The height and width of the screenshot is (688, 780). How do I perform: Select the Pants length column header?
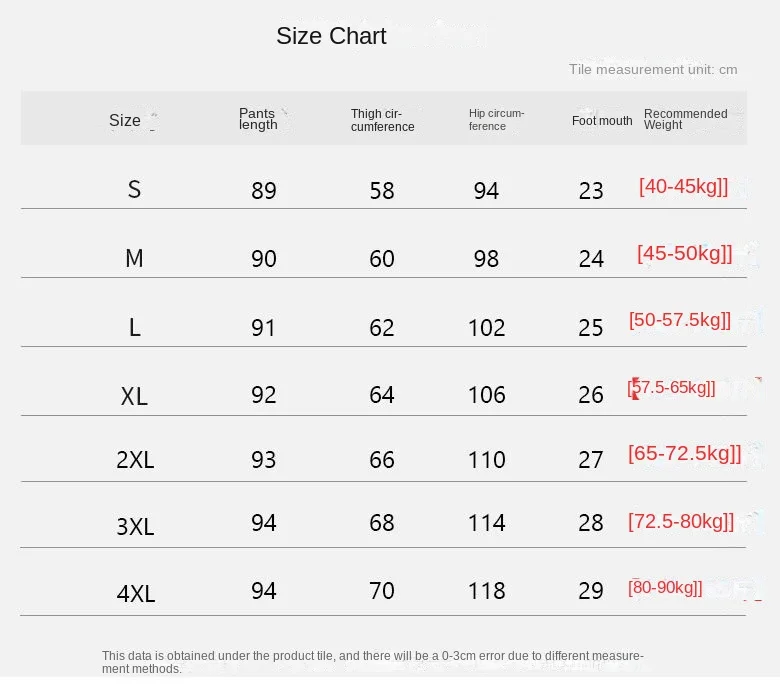(258, 119)
